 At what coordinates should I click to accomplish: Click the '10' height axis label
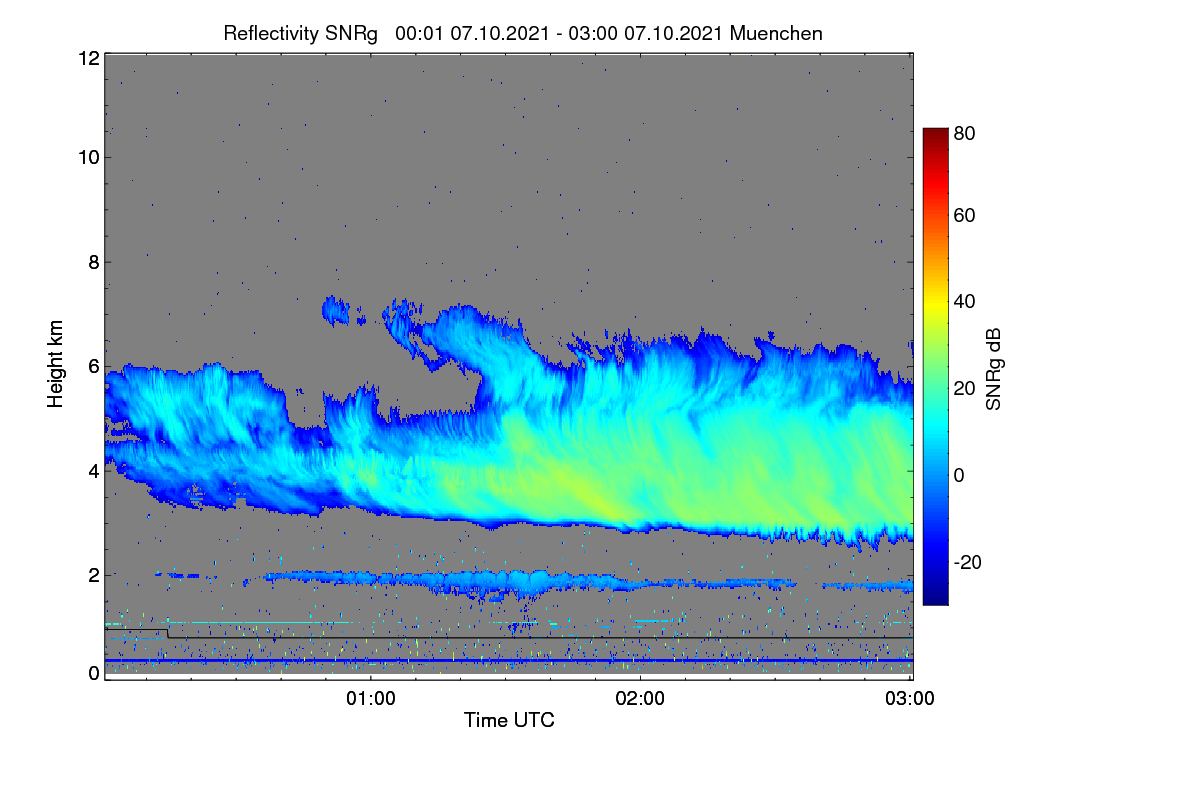click(88, 157)
